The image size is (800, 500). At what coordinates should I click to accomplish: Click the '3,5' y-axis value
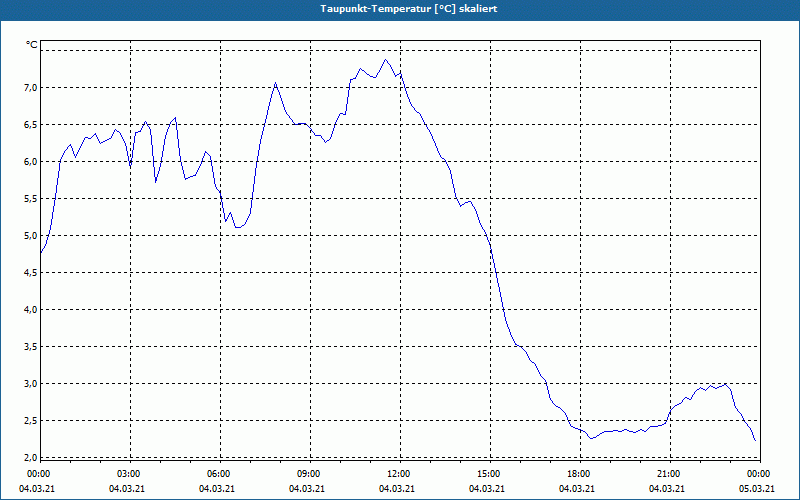31,346
